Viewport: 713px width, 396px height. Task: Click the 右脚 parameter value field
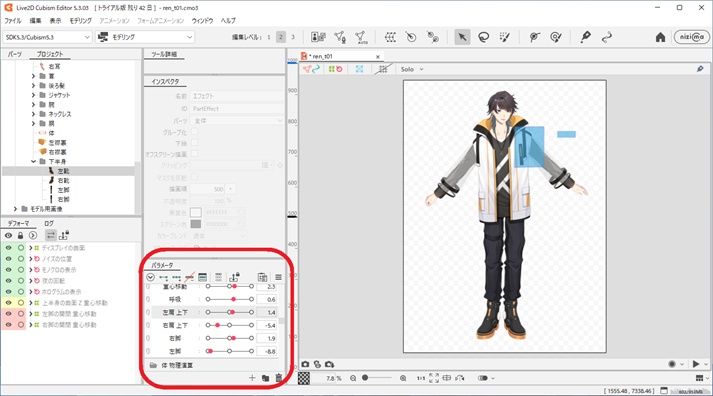coord(266,338)
